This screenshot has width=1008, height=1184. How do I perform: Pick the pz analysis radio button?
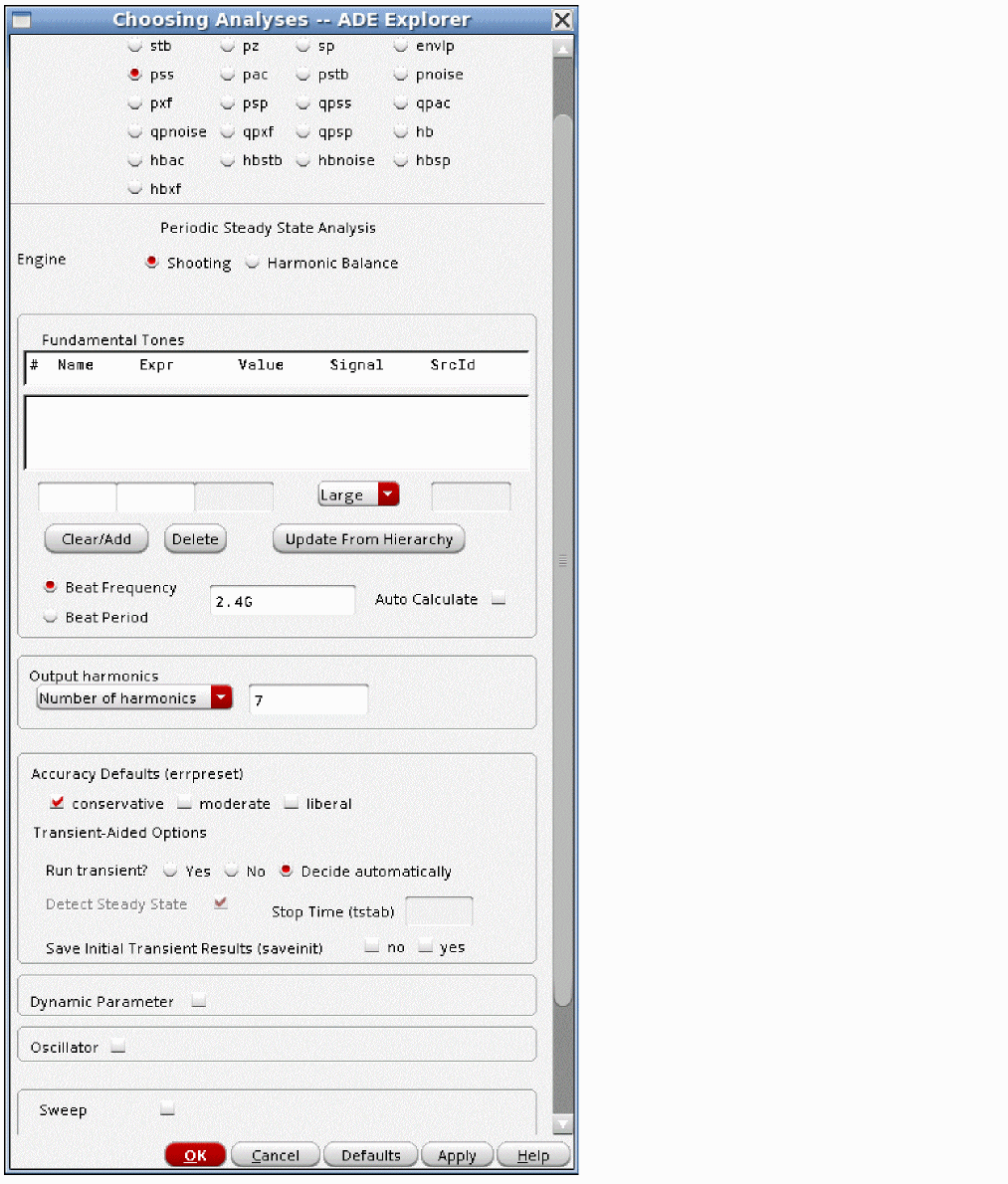coord(227,46)
